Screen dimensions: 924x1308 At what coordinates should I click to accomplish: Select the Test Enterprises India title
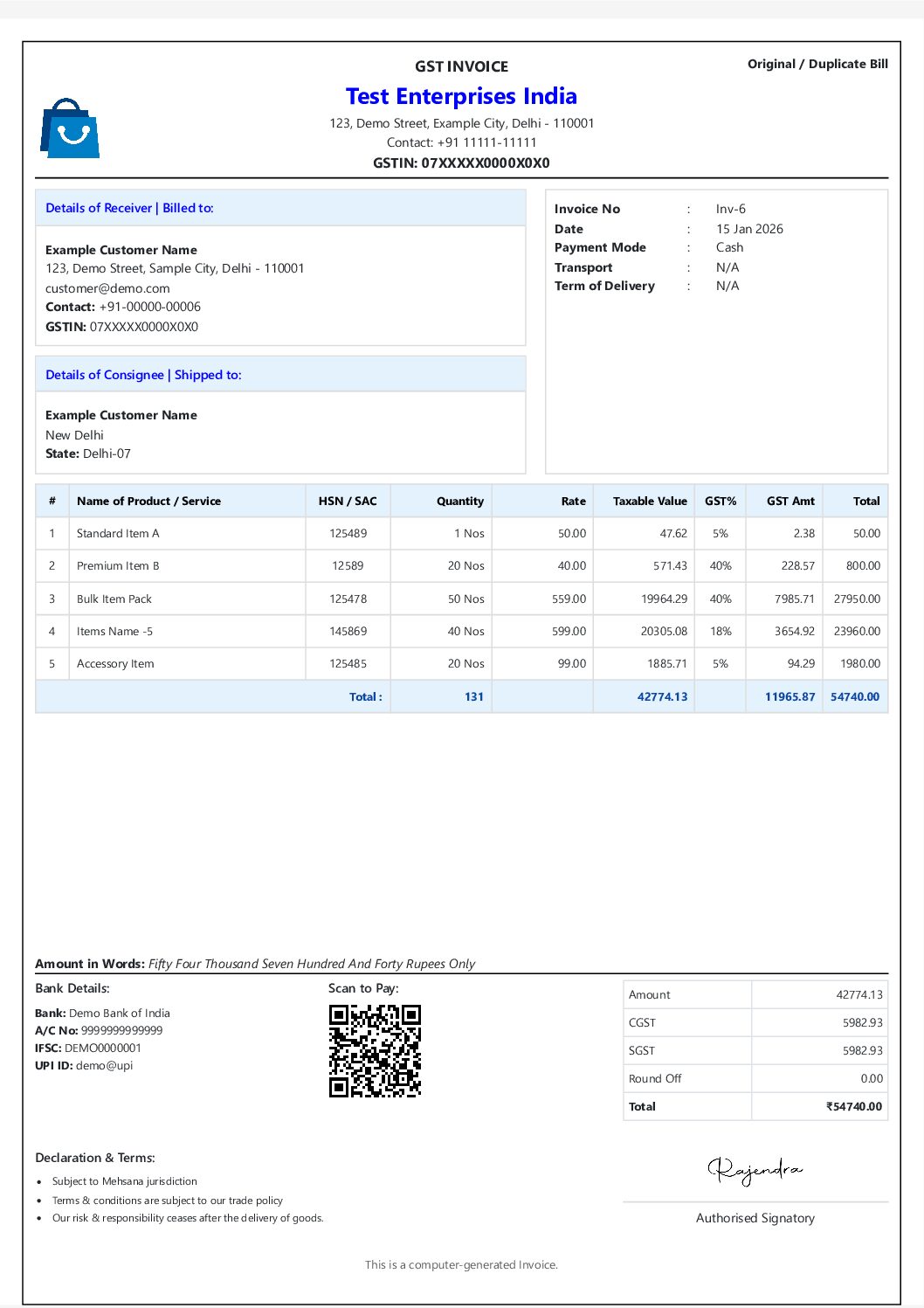click(x=461, y=96)
